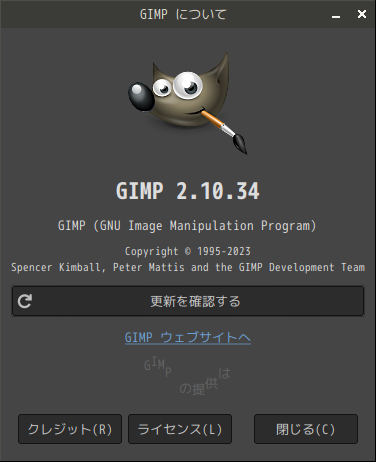The width and height of the screenshot is (376, 462).
Task: Click the GIMP 2.10.34 version text
Action: (x=188, y=191)
